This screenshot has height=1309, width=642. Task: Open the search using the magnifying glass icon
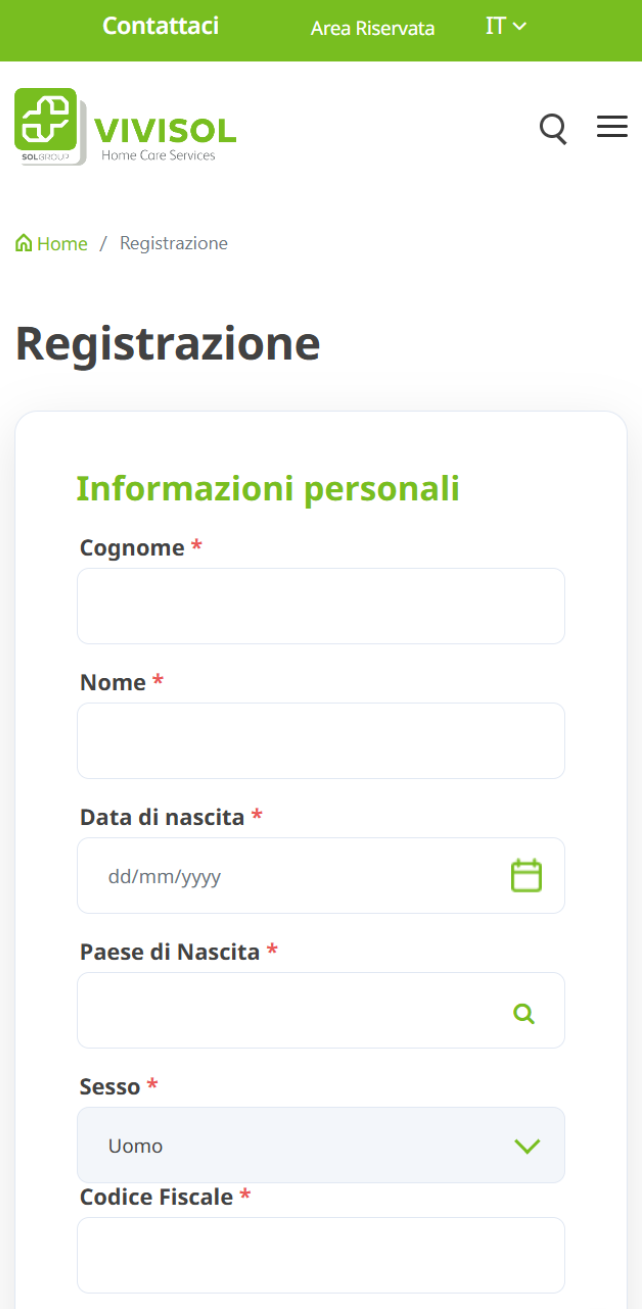552,128
